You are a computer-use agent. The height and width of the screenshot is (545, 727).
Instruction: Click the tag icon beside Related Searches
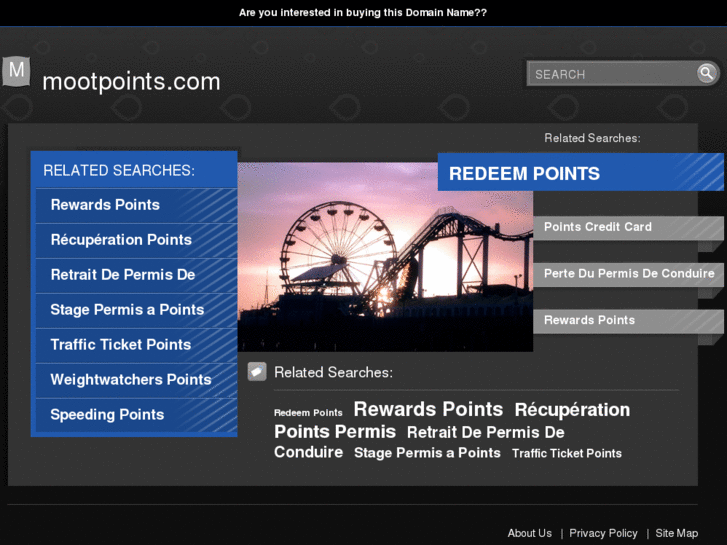[x=257, y=372]
